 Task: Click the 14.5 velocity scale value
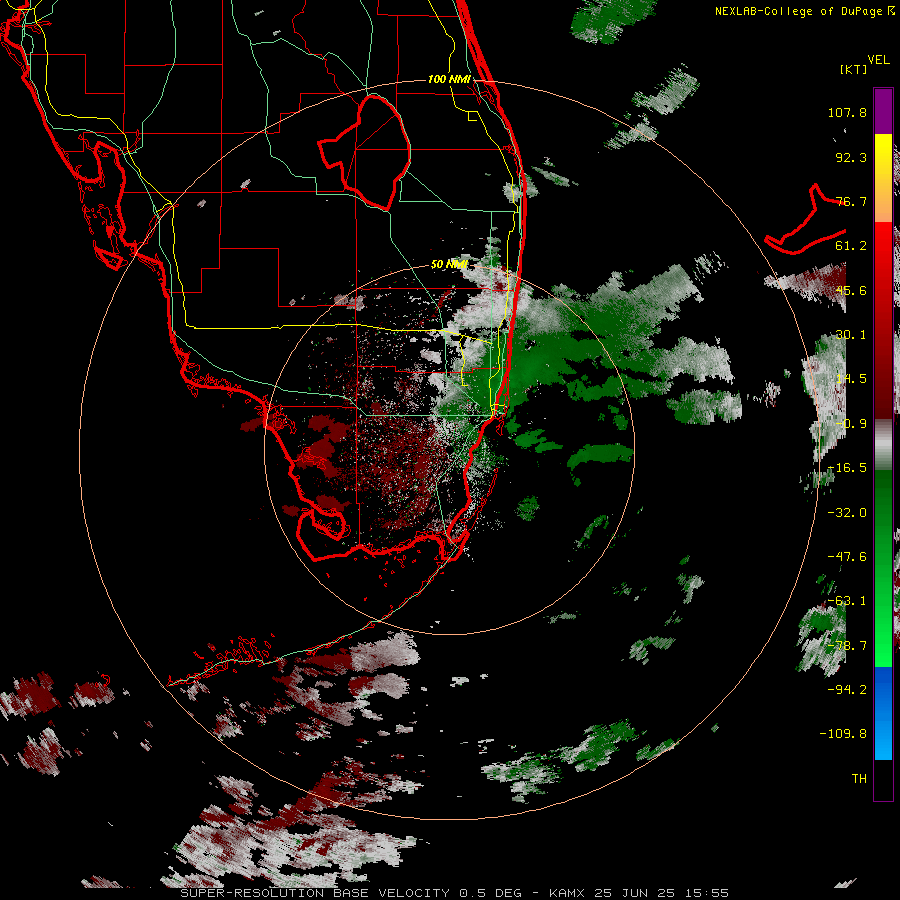tap(851, 379)
